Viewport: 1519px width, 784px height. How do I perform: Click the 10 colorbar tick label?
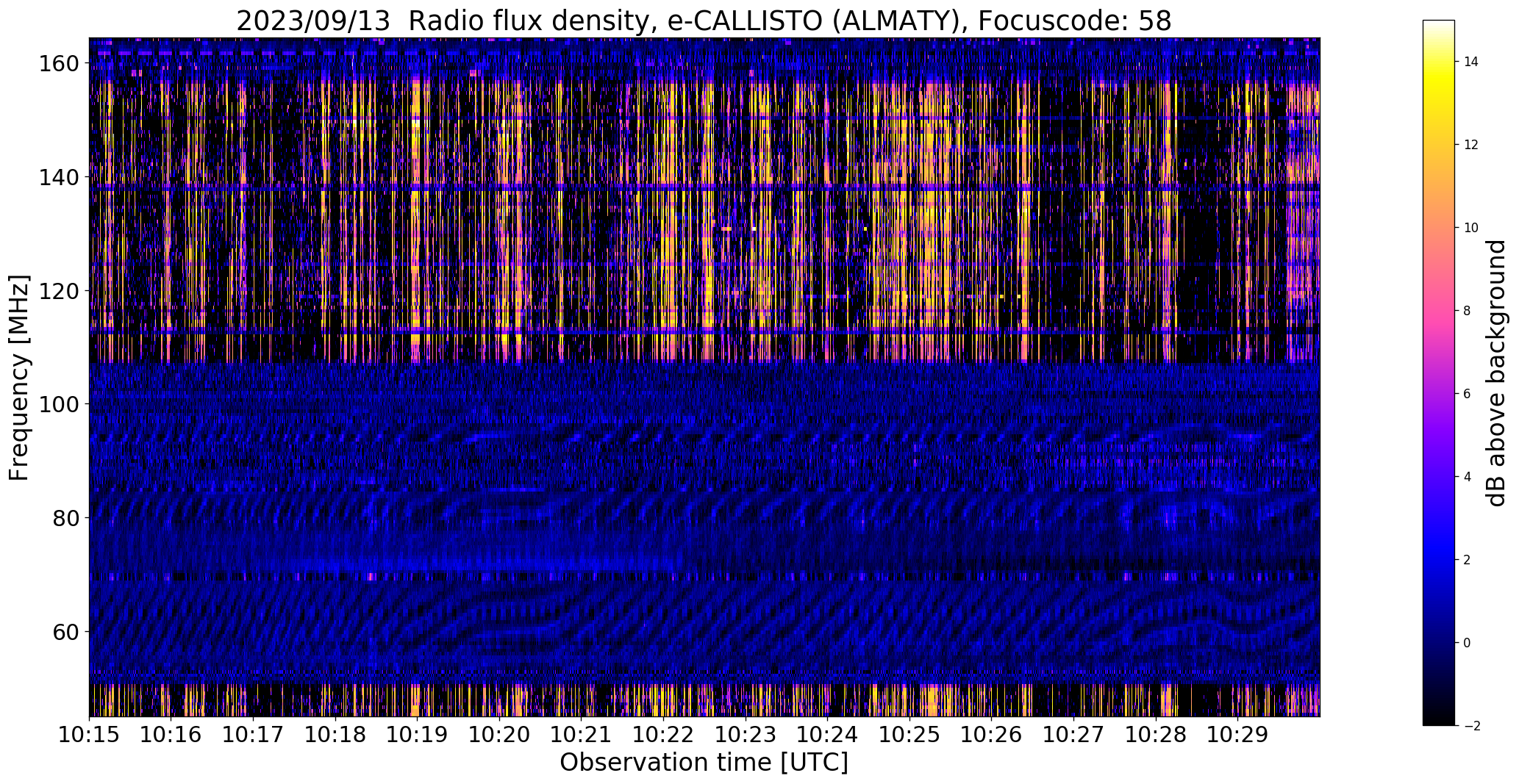click(1471, 228)
